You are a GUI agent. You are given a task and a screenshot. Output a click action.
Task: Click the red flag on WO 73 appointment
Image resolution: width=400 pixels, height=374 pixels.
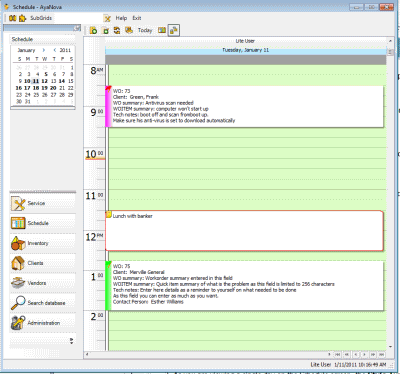108,89
